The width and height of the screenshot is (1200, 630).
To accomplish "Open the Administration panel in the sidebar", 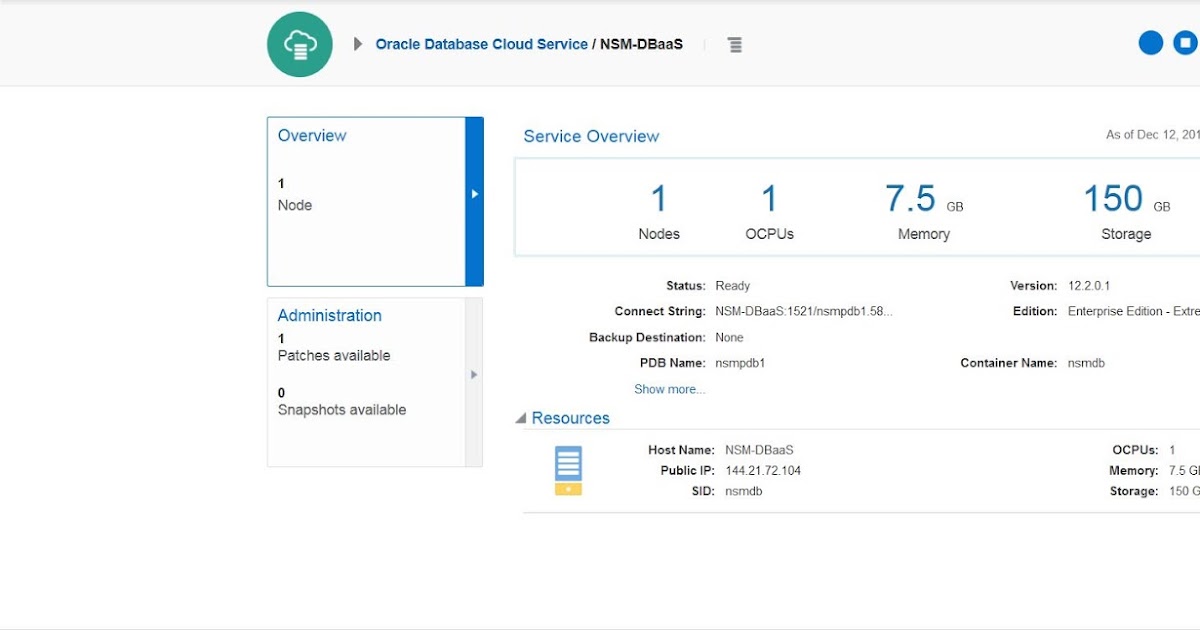I will [329, 315].
